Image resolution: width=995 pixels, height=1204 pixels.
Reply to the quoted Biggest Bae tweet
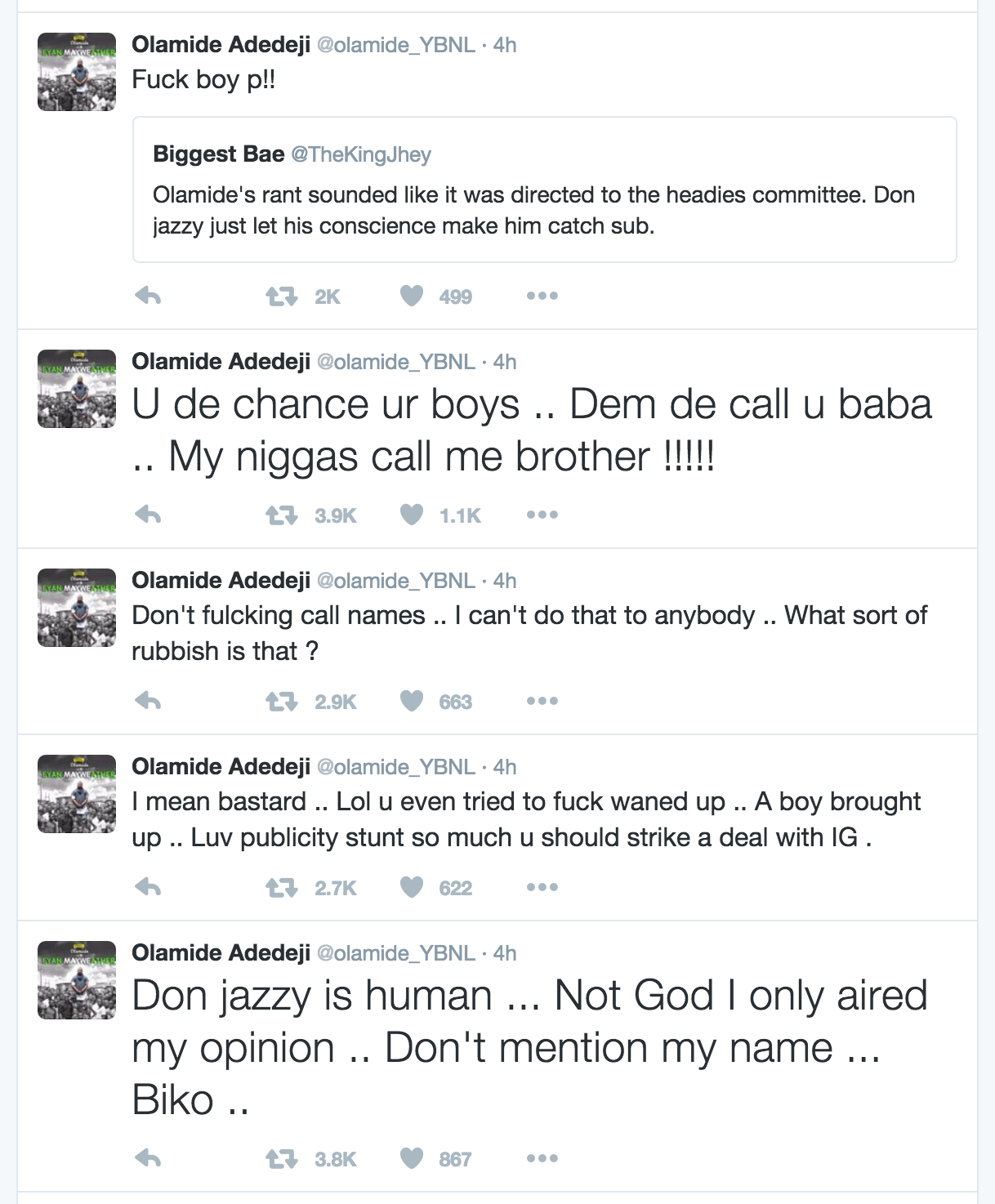point(148,296)
